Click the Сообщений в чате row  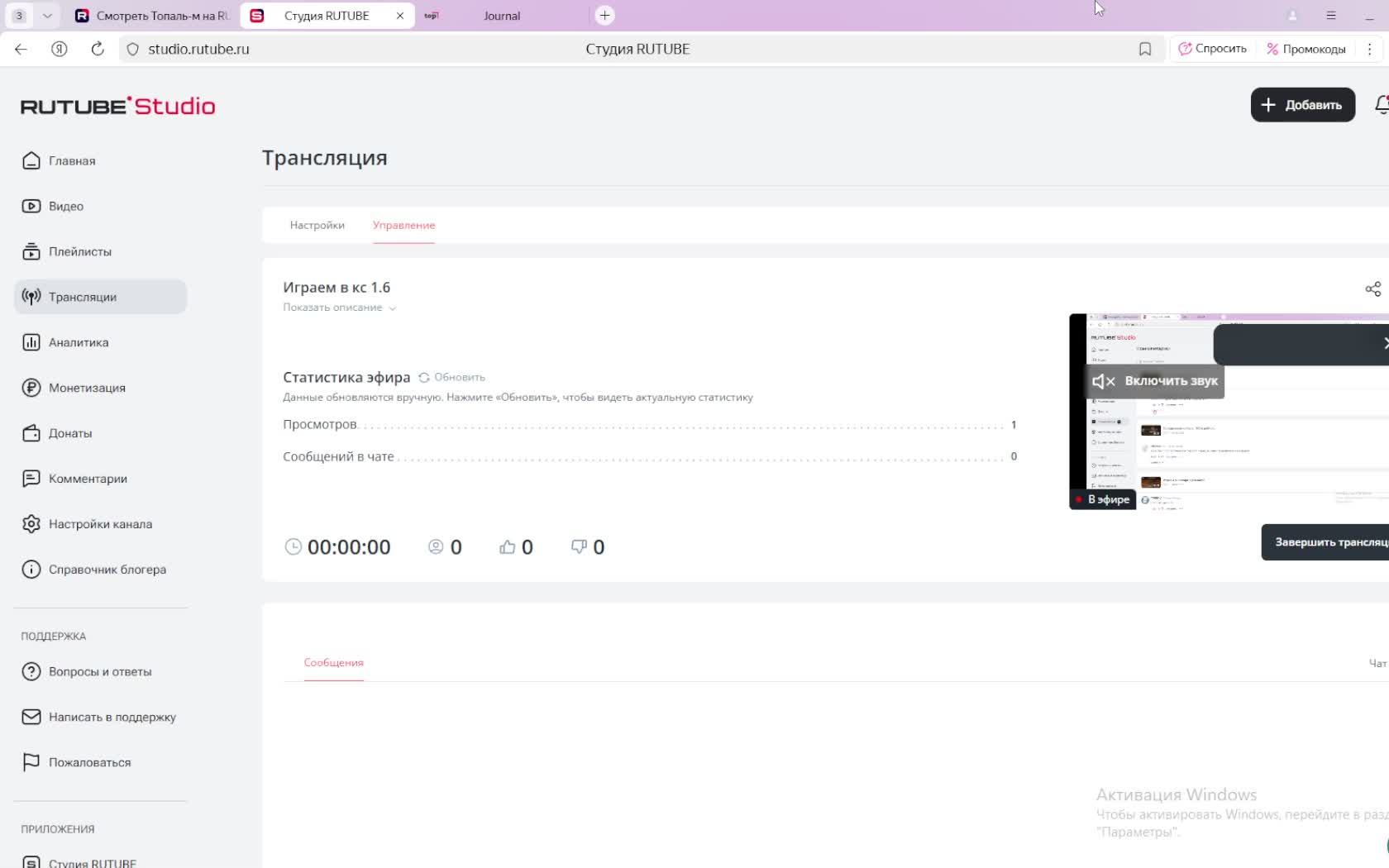pos(650,456)
